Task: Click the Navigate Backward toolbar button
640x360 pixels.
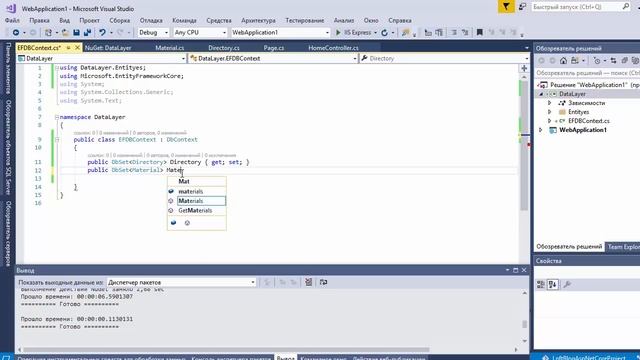Action: 16,32
